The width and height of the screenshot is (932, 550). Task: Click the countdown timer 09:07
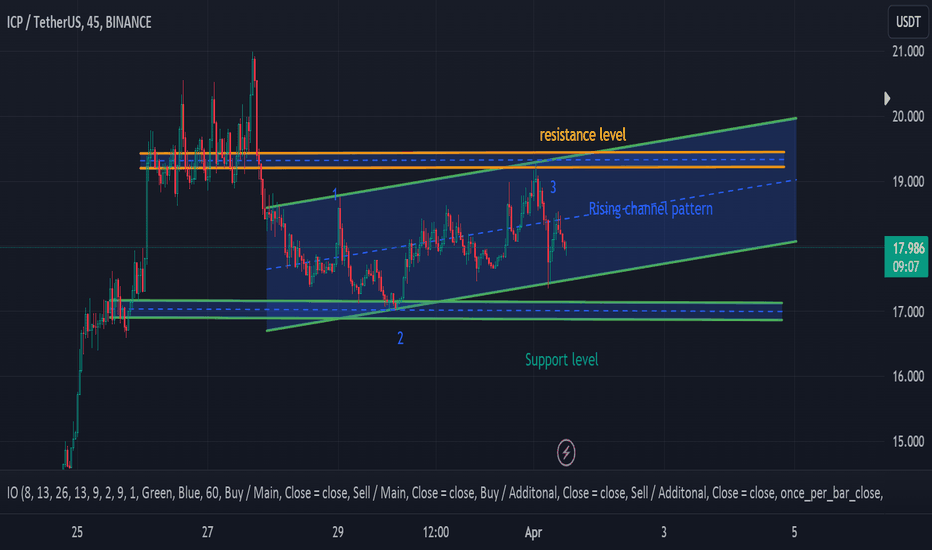[x=906, y=267]
